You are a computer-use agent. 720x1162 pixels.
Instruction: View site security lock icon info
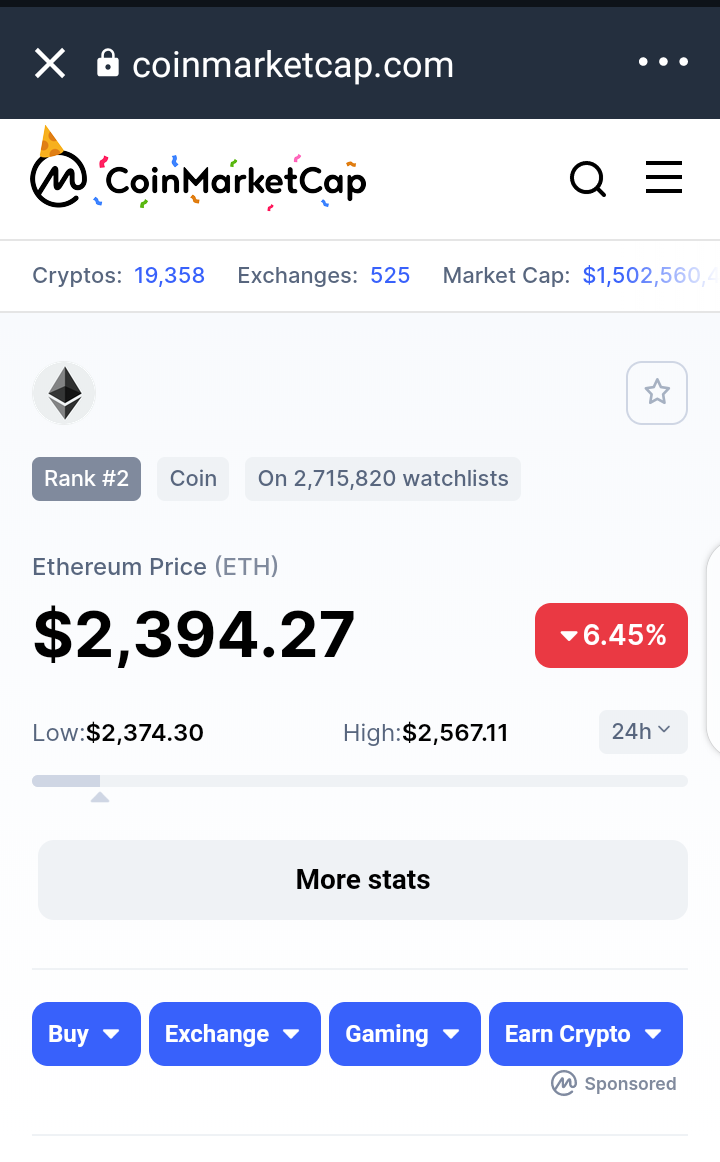point(108,64)
